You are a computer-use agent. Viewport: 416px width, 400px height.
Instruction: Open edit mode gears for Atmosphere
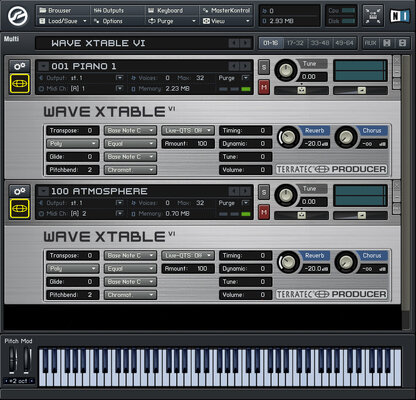[20, 191]
